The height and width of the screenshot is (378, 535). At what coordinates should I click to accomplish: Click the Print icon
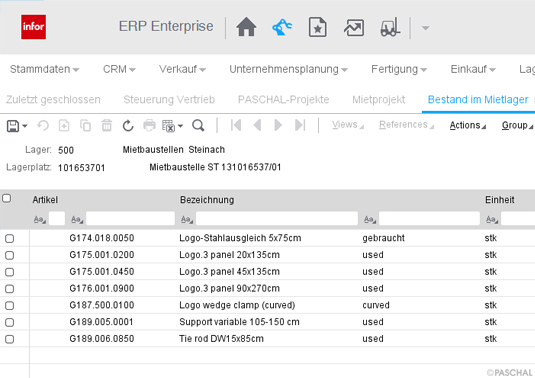pyautogui.click(x=149, y=126)
